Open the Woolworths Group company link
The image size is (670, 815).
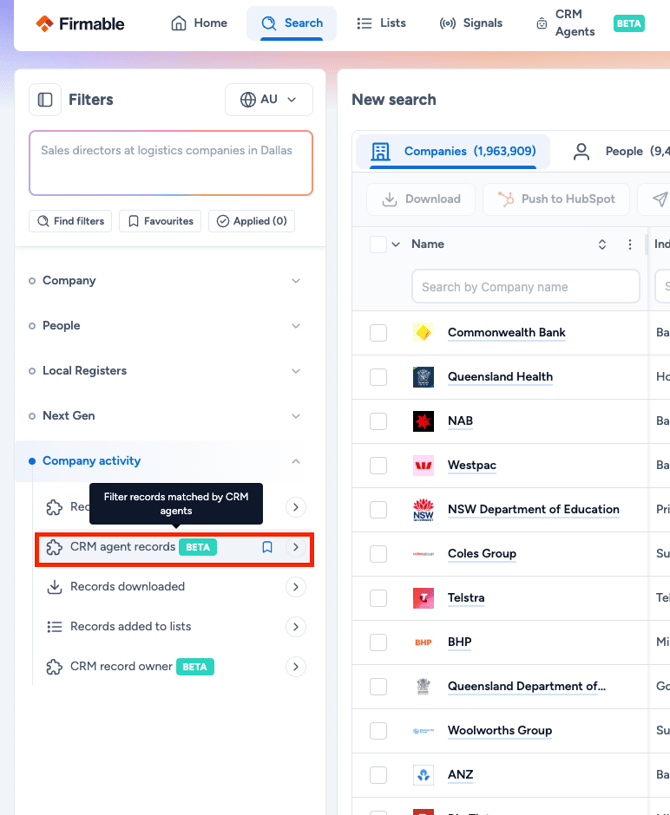click(500, 731)
